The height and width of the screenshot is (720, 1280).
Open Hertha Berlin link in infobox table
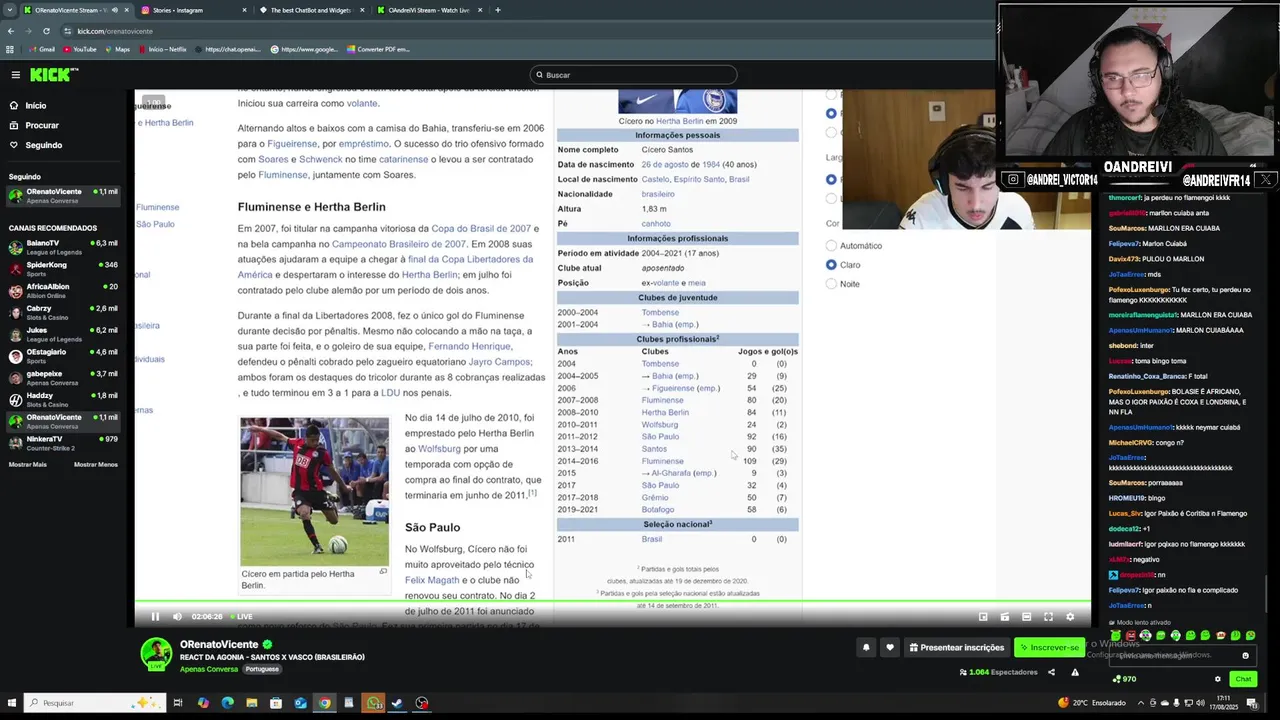665,412
